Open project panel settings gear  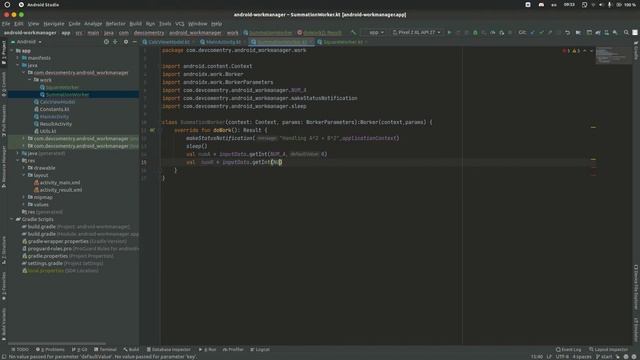coord(126,42)
